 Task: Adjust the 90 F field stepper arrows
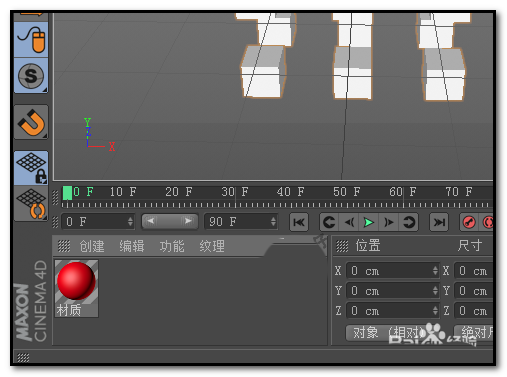pyautogui.click(x=273, y=222)
